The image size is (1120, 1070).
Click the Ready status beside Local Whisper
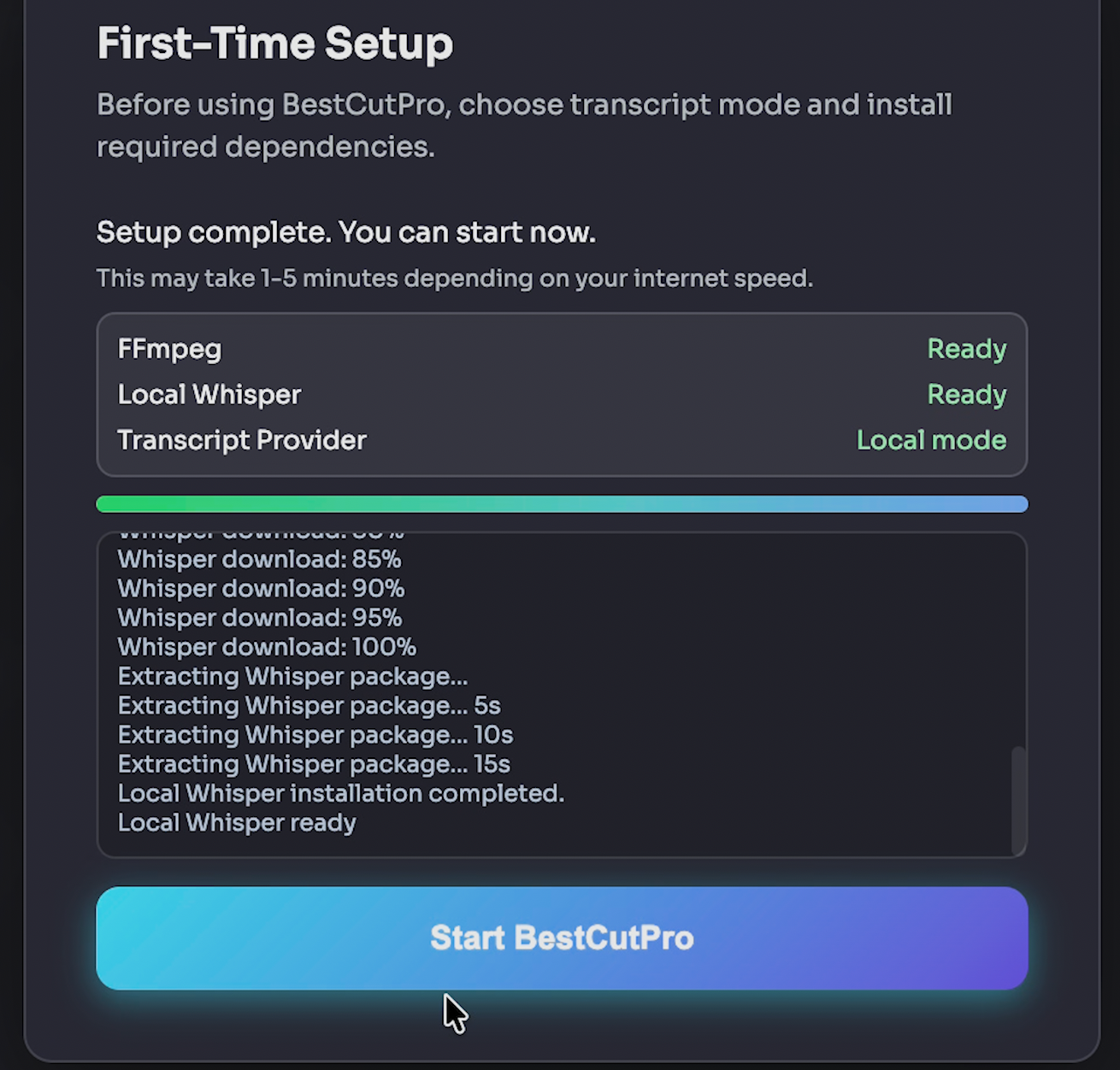coord(966,394)
